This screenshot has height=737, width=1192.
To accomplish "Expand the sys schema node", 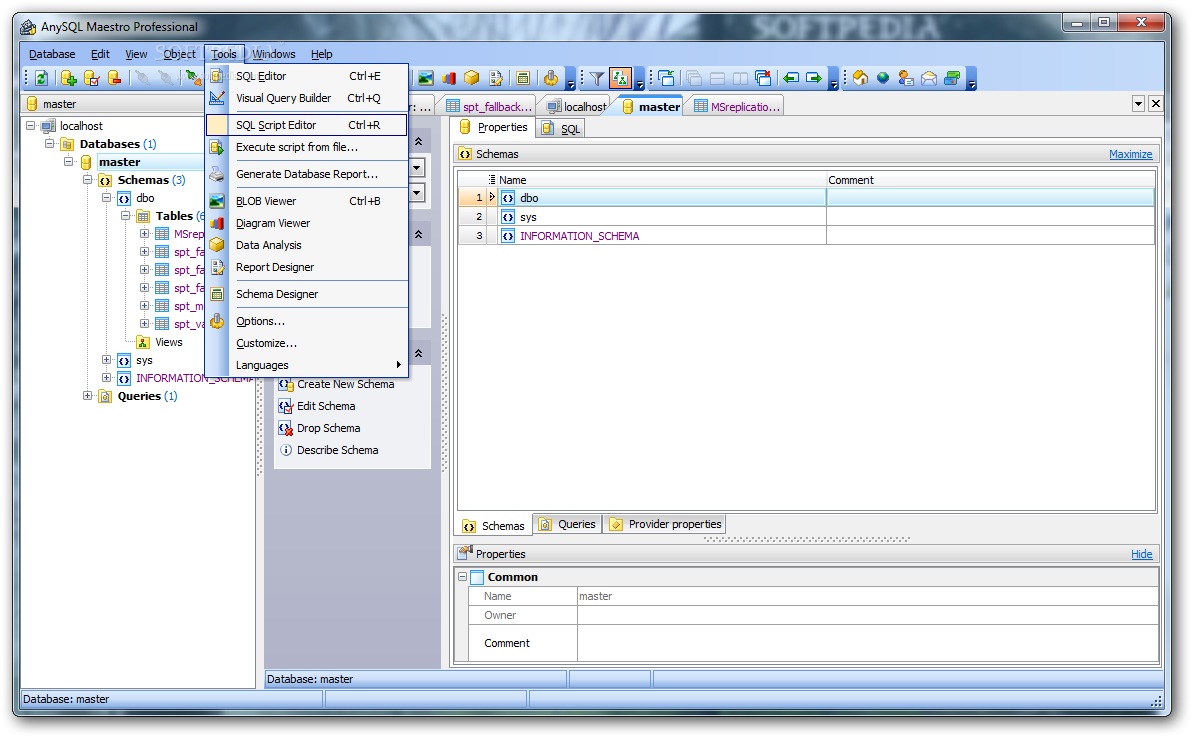I will coord(106,360).
